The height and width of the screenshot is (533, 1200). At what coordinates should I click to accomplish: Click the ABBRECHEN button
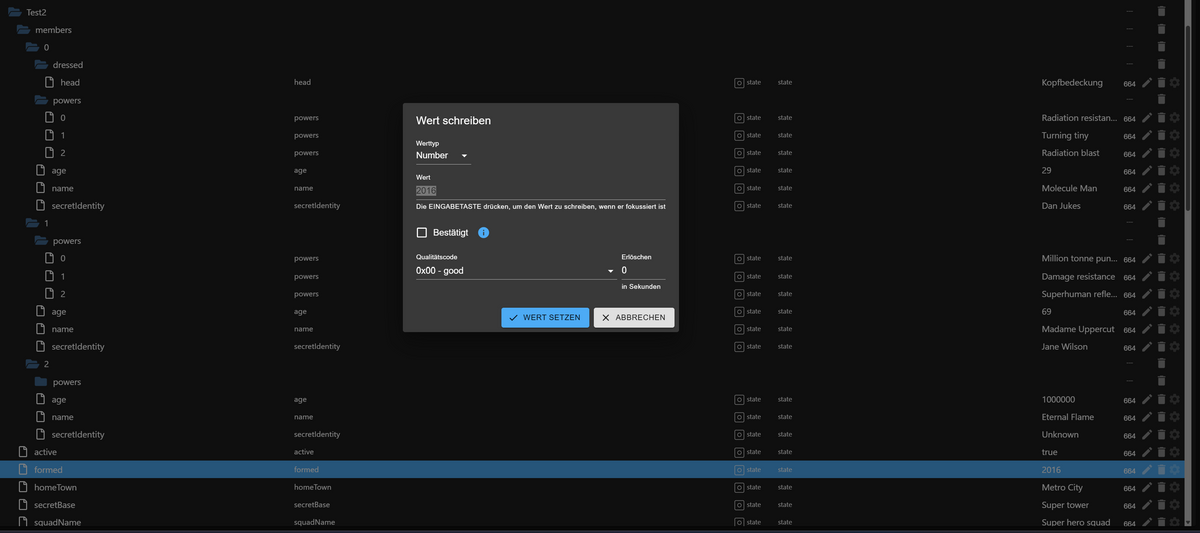pyautogui.click(x=635, y=317)
